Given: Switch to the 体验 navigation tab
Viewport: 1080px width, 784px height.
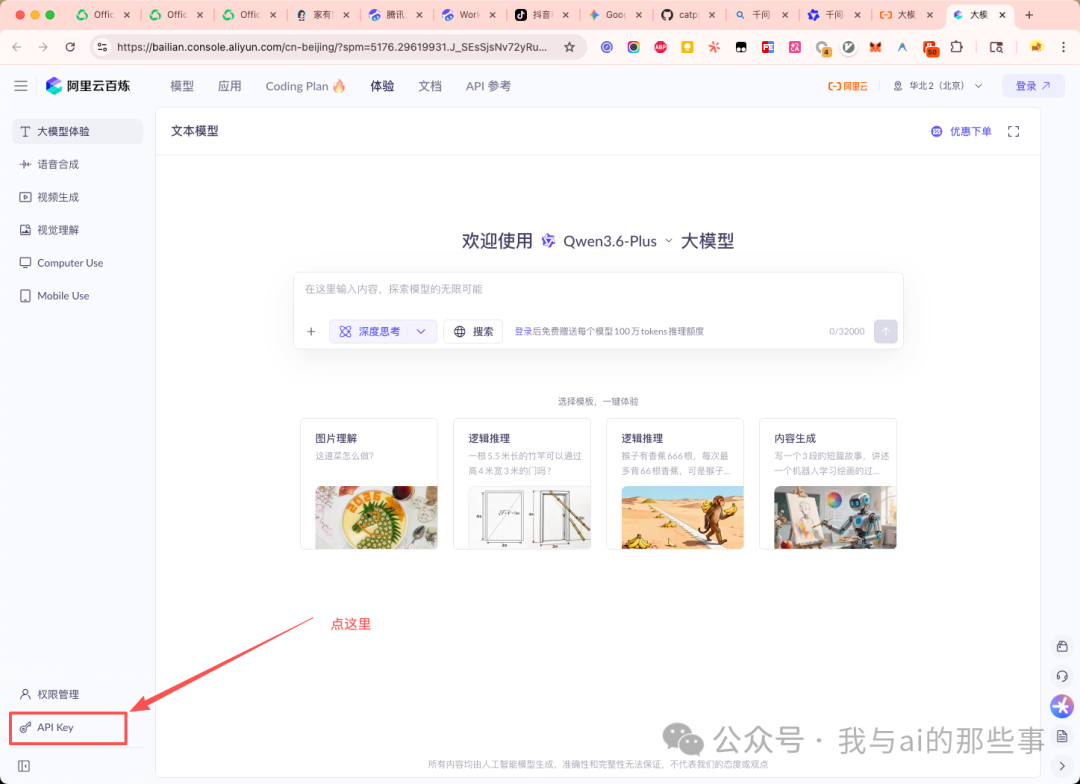Looking at the screenshot, I should tap(382, 86).
